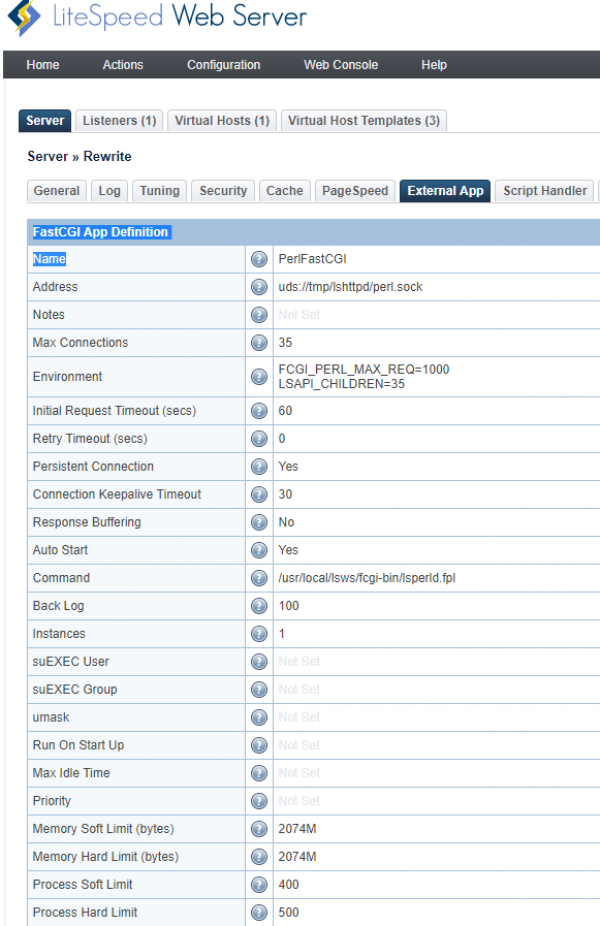Open help icon for Initial Request Timeout

pyautogui.click(x=259, y=410)
